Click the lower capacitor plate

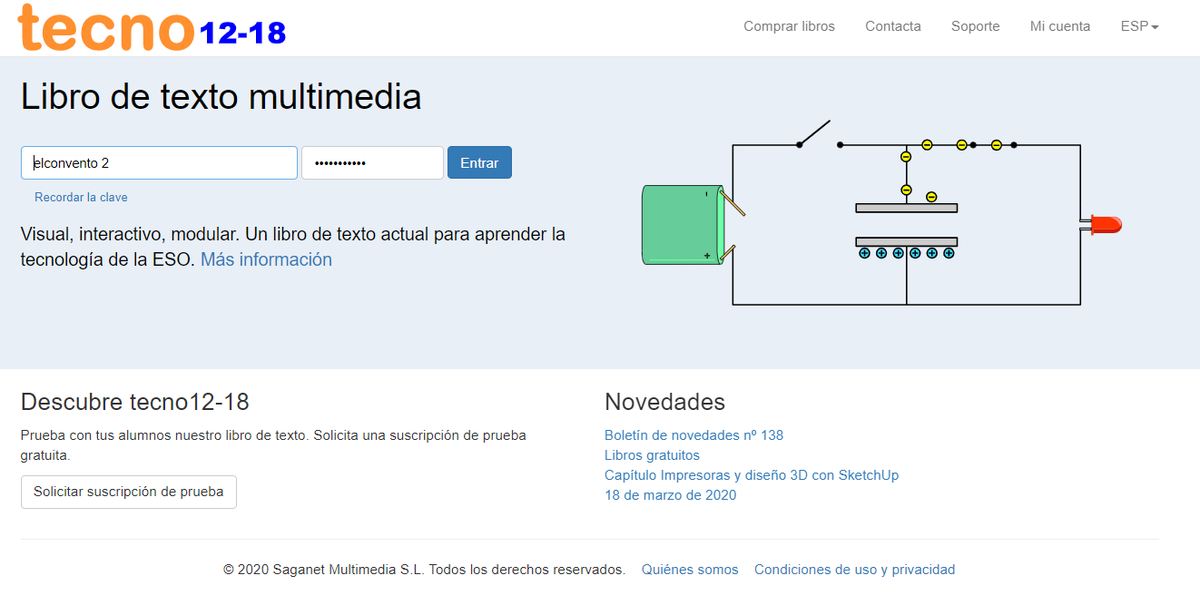click(906, 241)
